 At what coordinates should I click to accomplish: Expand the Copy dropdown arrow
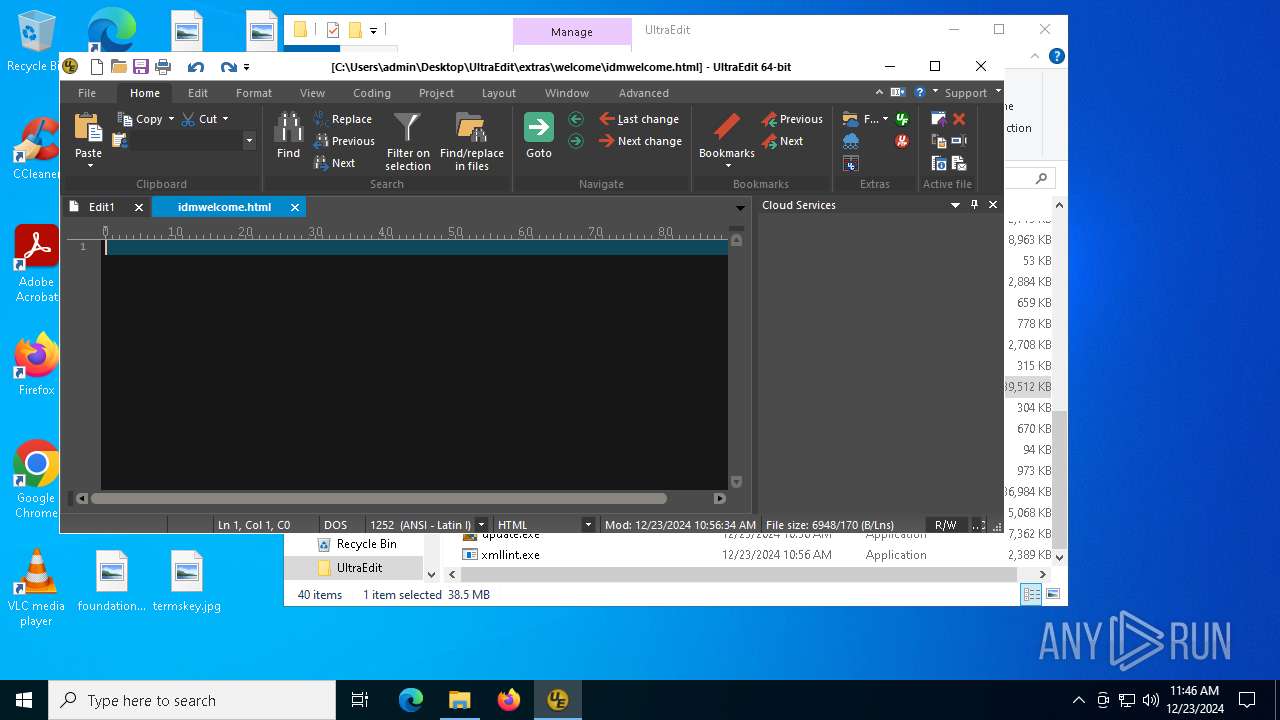coord(171,119)
